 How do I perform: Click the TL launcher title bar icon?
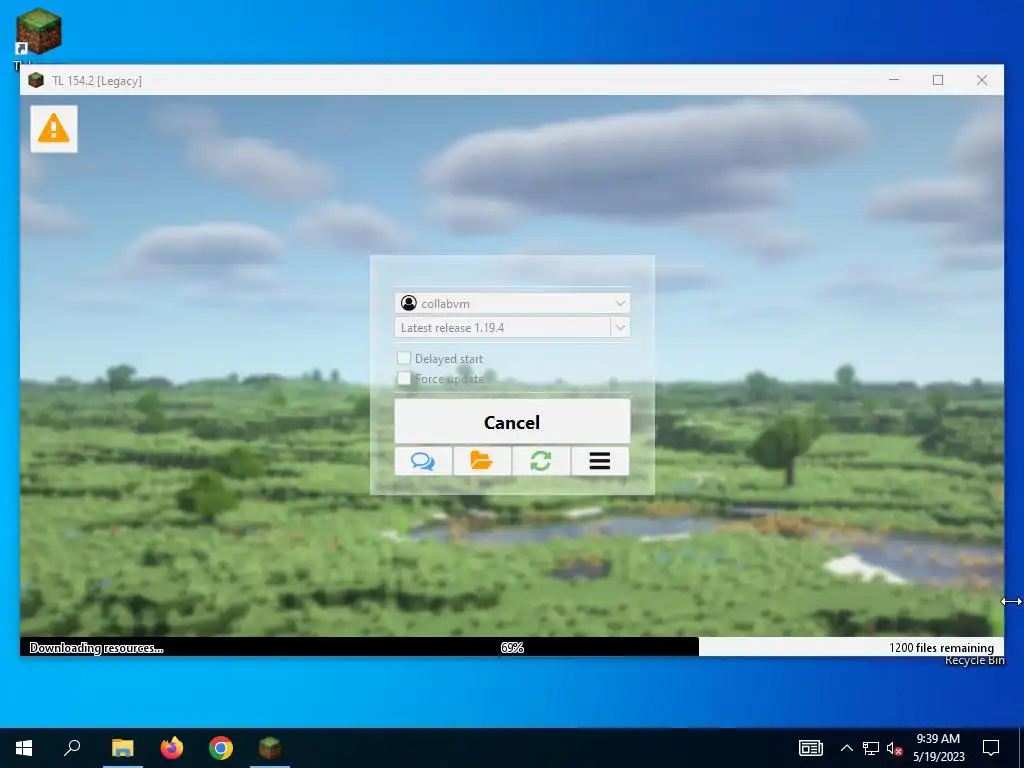pos(36,80)
